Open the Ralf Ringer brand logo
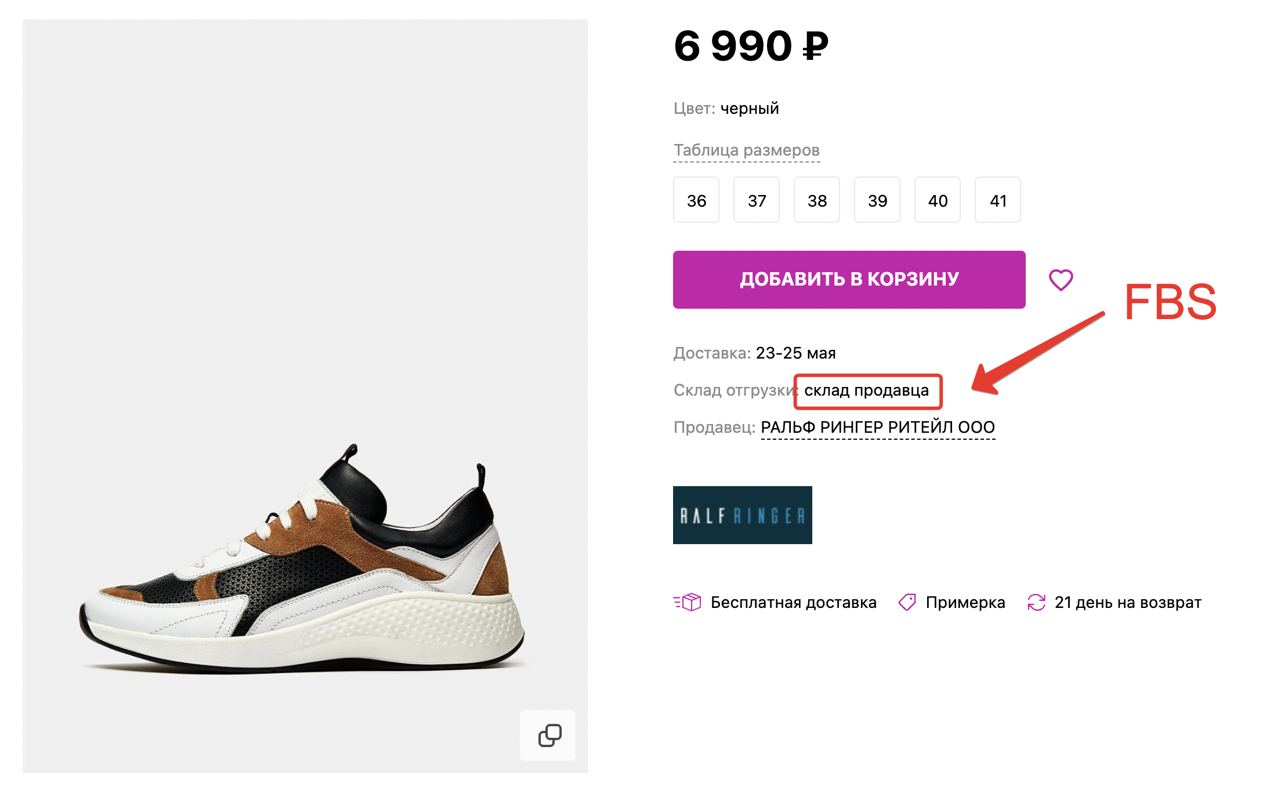 coord(742,515)
